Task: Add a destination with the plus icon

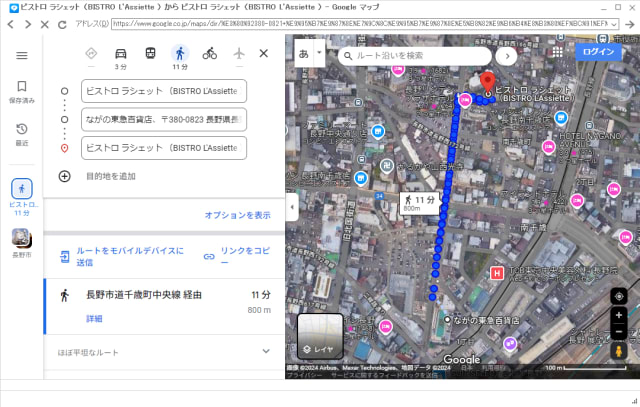Action: click(64, 176)
